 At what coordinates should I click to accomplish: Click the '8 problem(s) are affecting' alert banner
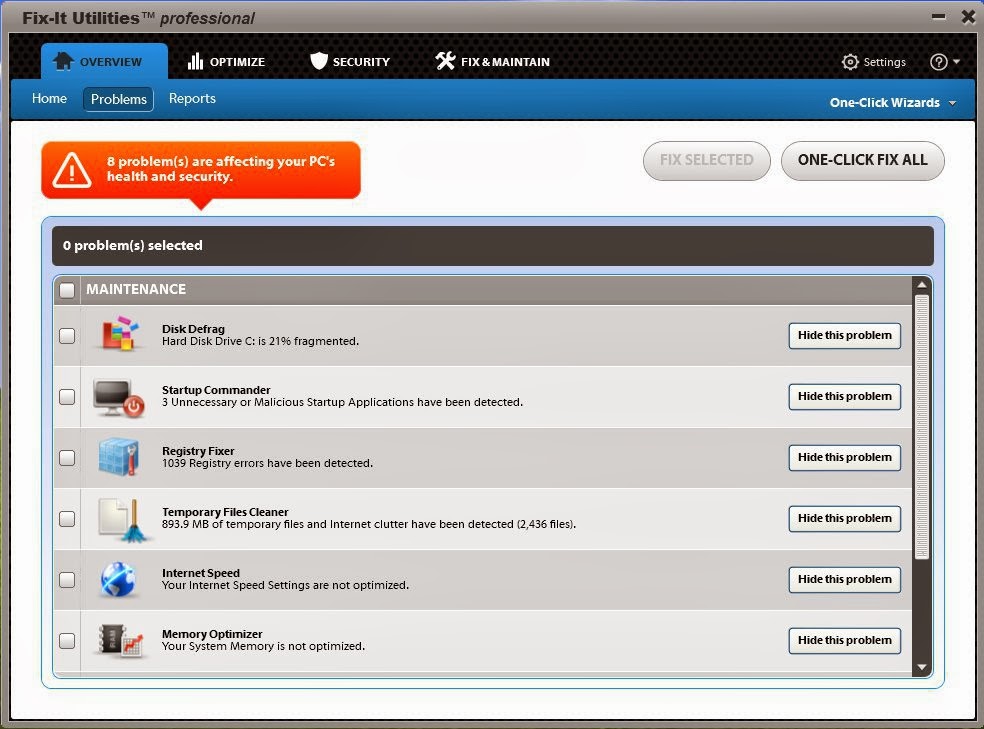(201, 170)
